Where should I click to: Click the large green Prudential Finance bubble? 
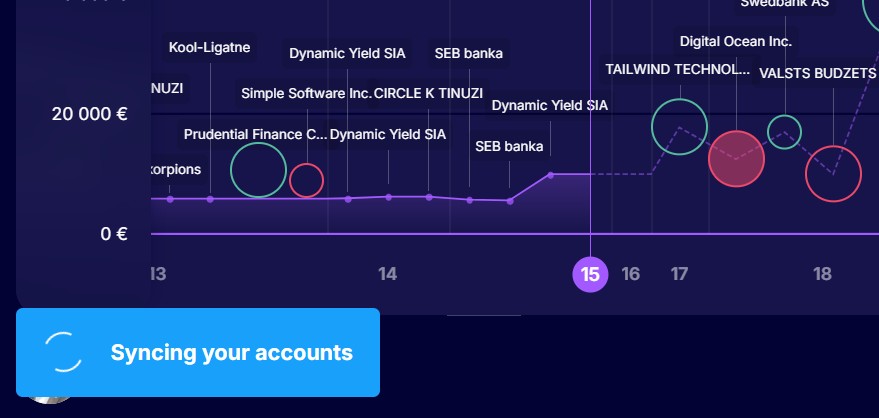[258, 170]
